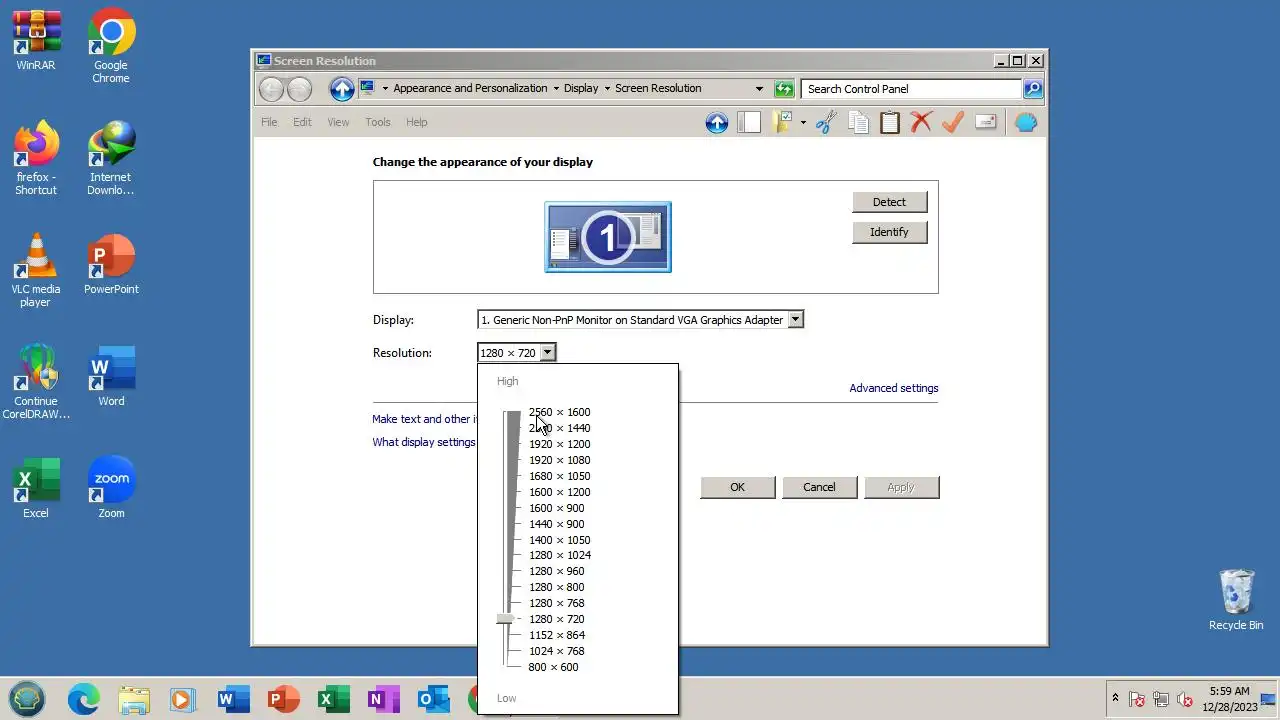Collapse the Resolution 1280 × 720 dropdown
This screenshot has height=720, width=1280.
(547, 352)
